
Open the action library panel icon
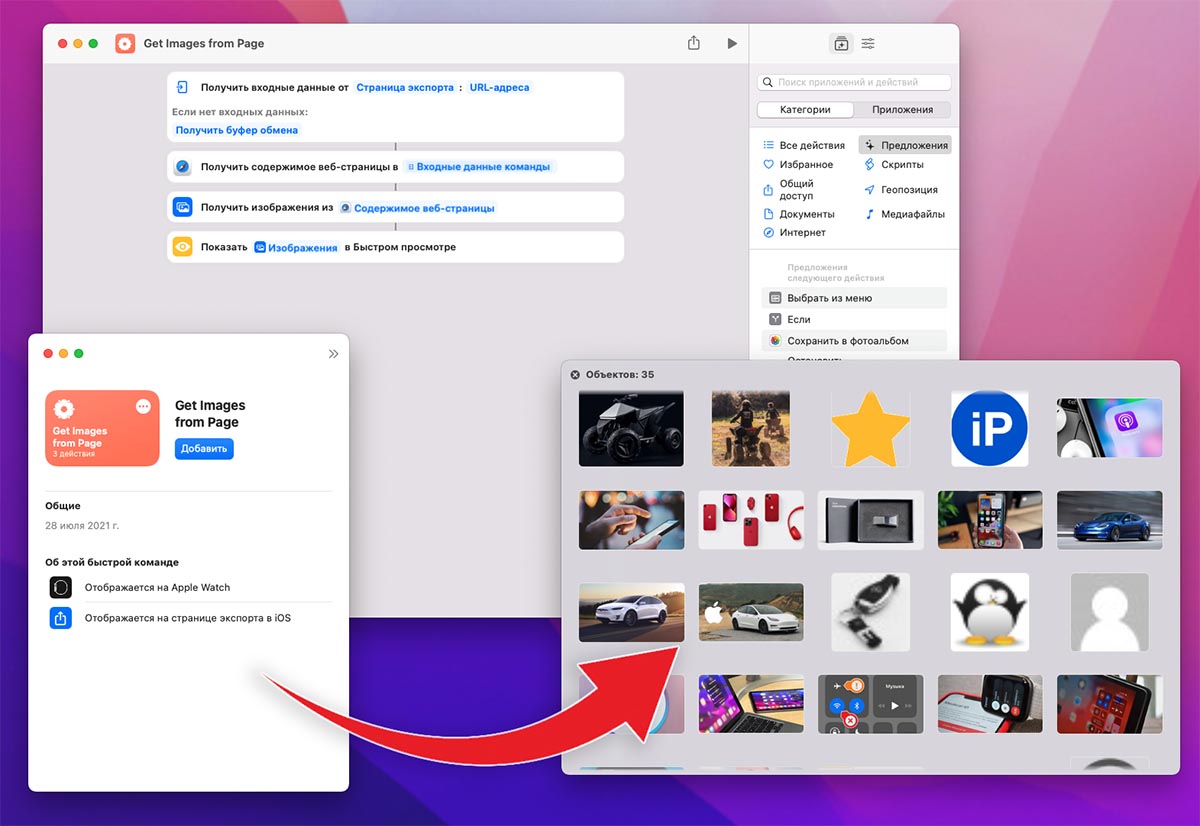(x=840, y=44)
